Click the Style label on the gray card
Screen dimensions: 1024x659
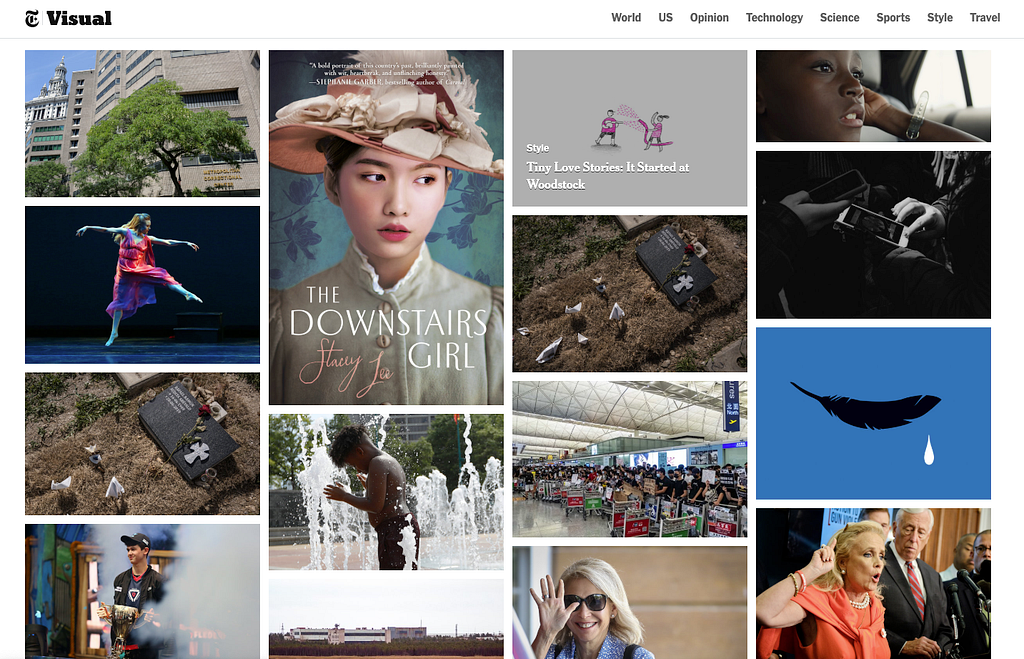(537, 148)
